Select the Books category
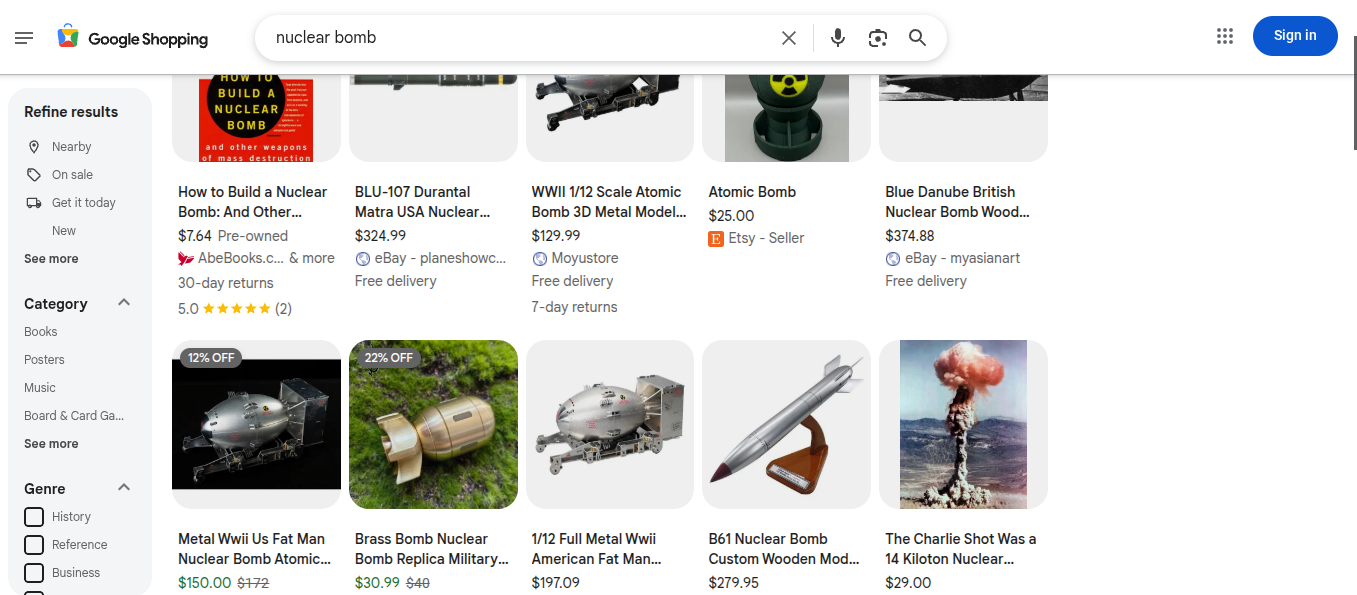The image size is (1357, 595). [x=41, y=332]
